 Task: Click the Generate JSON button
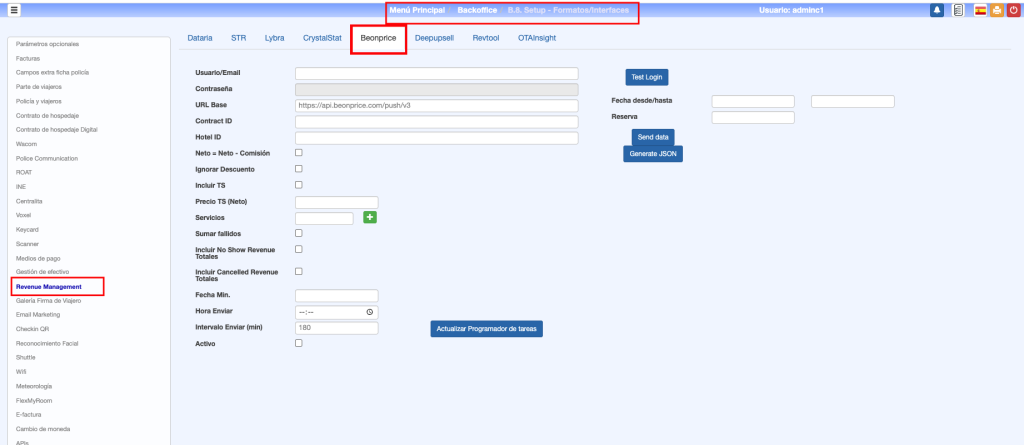652,154
